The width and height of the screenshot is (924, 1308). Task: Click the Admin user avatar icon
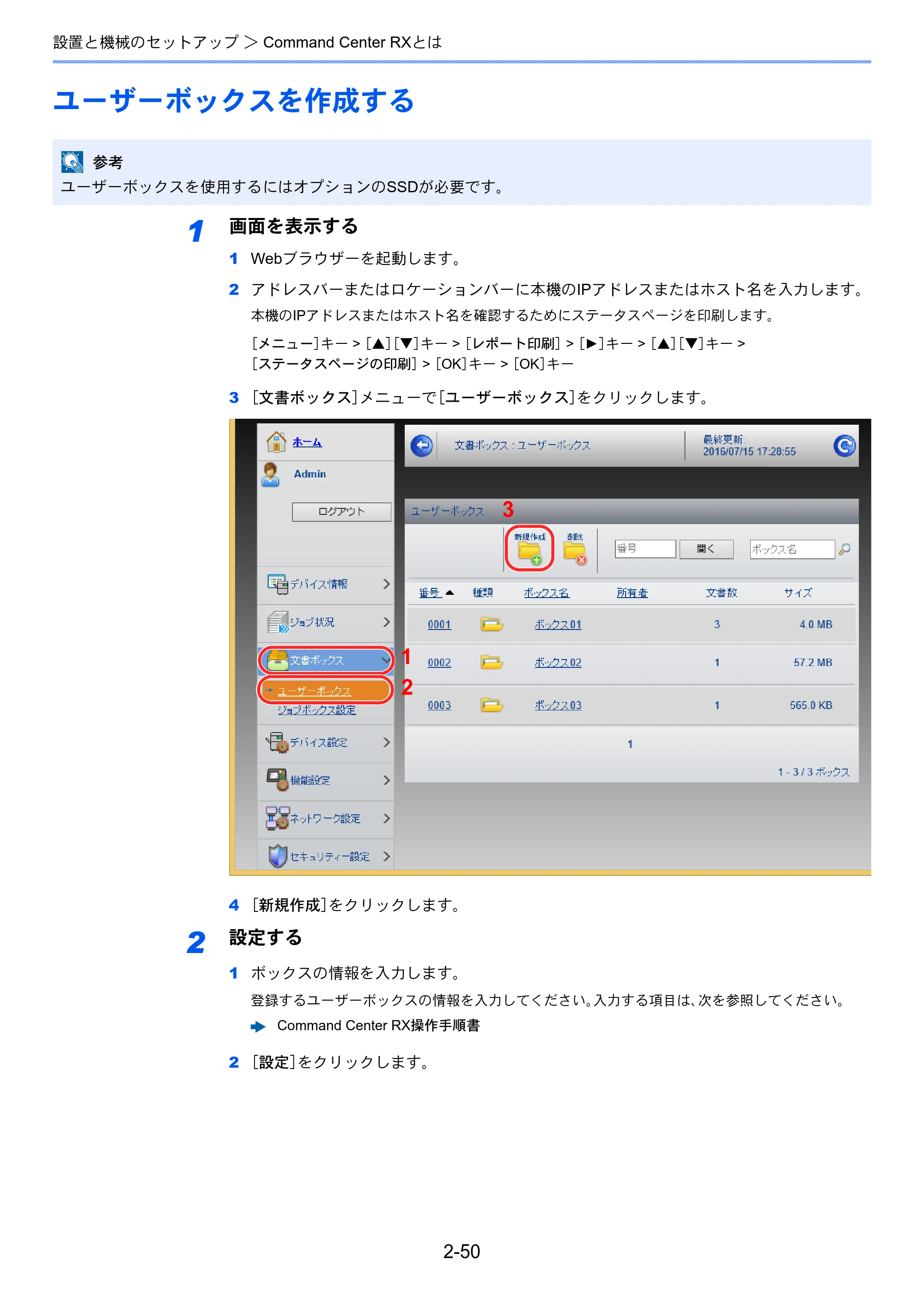tap(270, 475)
